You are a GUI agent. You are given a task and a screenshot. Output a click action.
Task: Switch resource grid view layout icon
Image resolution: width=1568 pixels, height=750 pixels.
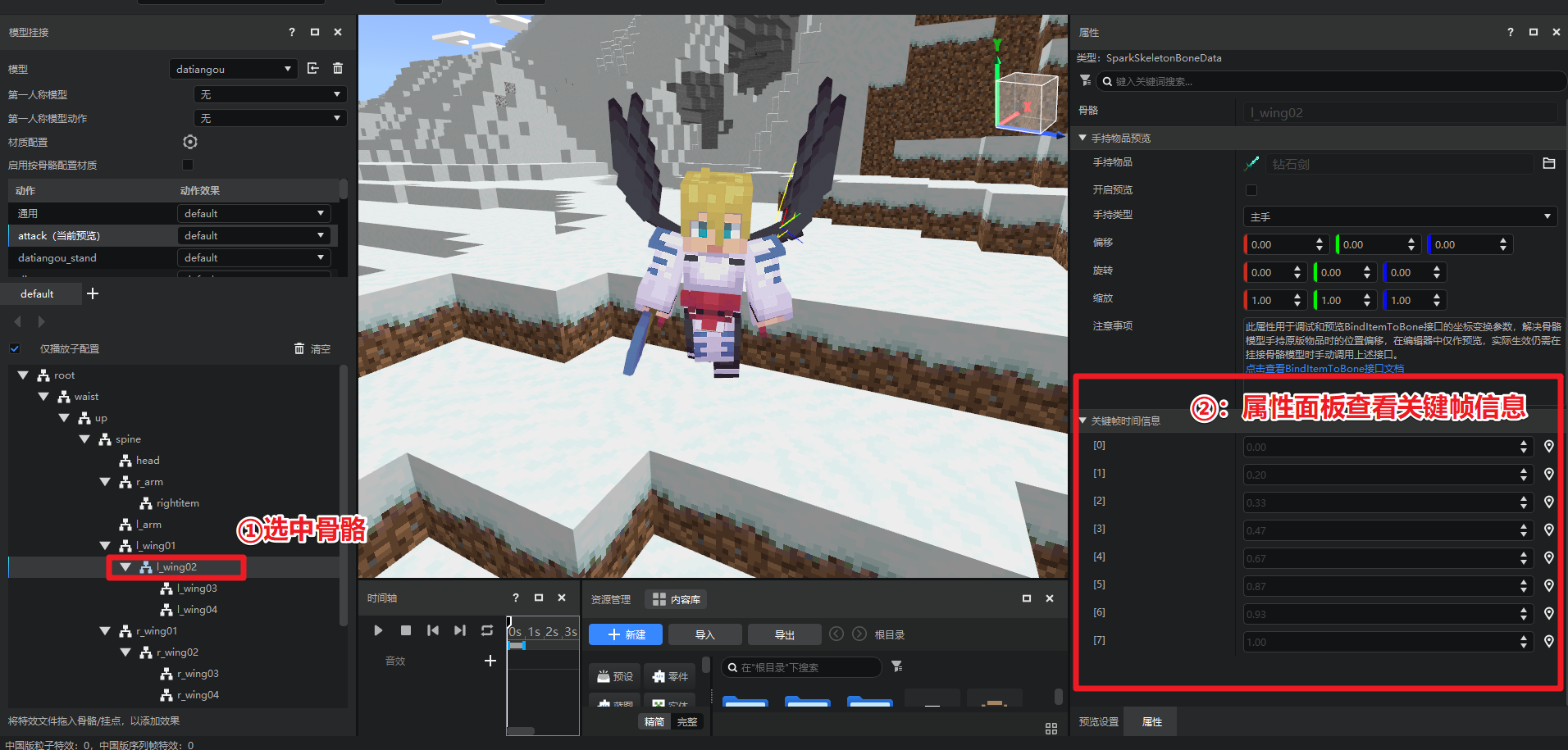click(1051, 729)
